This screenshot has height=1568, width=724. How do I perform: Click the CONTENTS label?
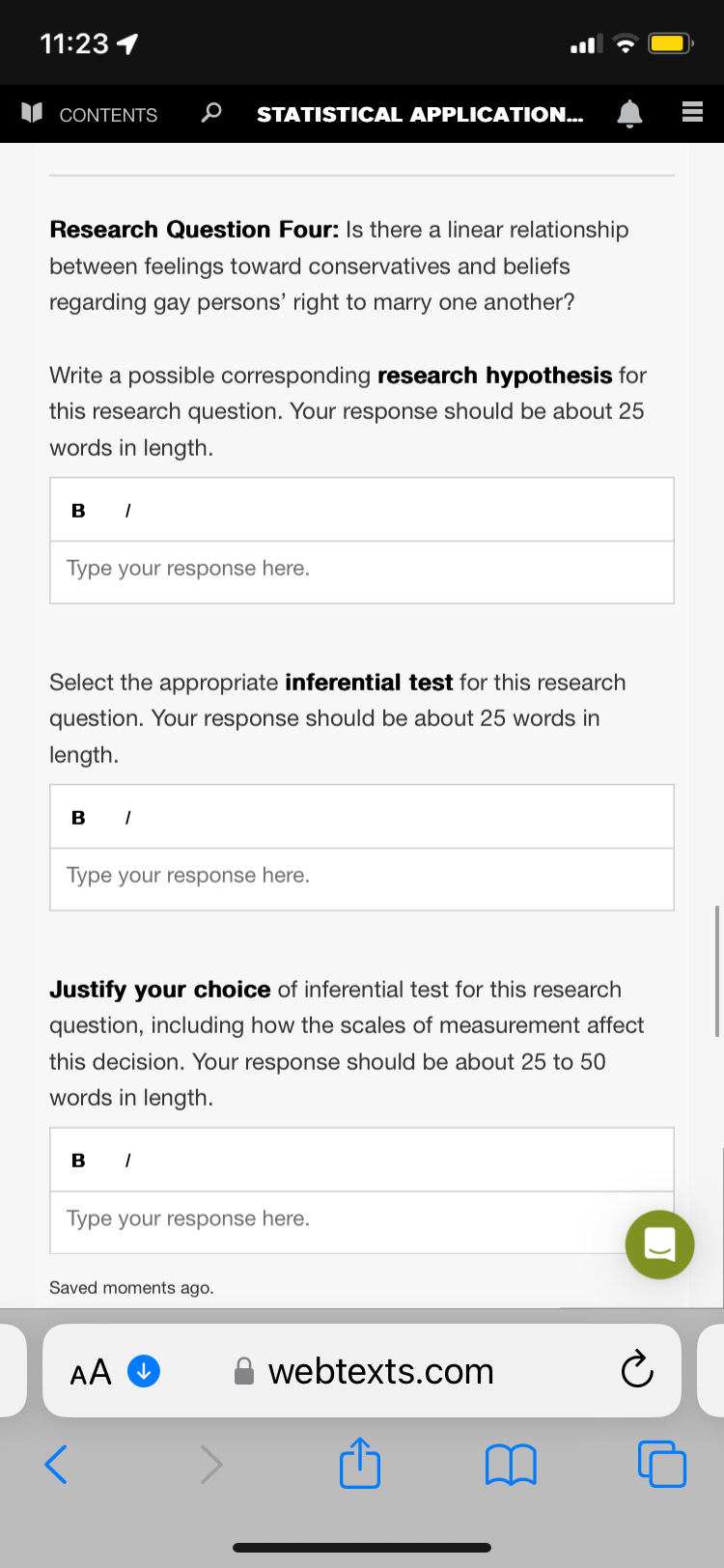tap(108, 115)
